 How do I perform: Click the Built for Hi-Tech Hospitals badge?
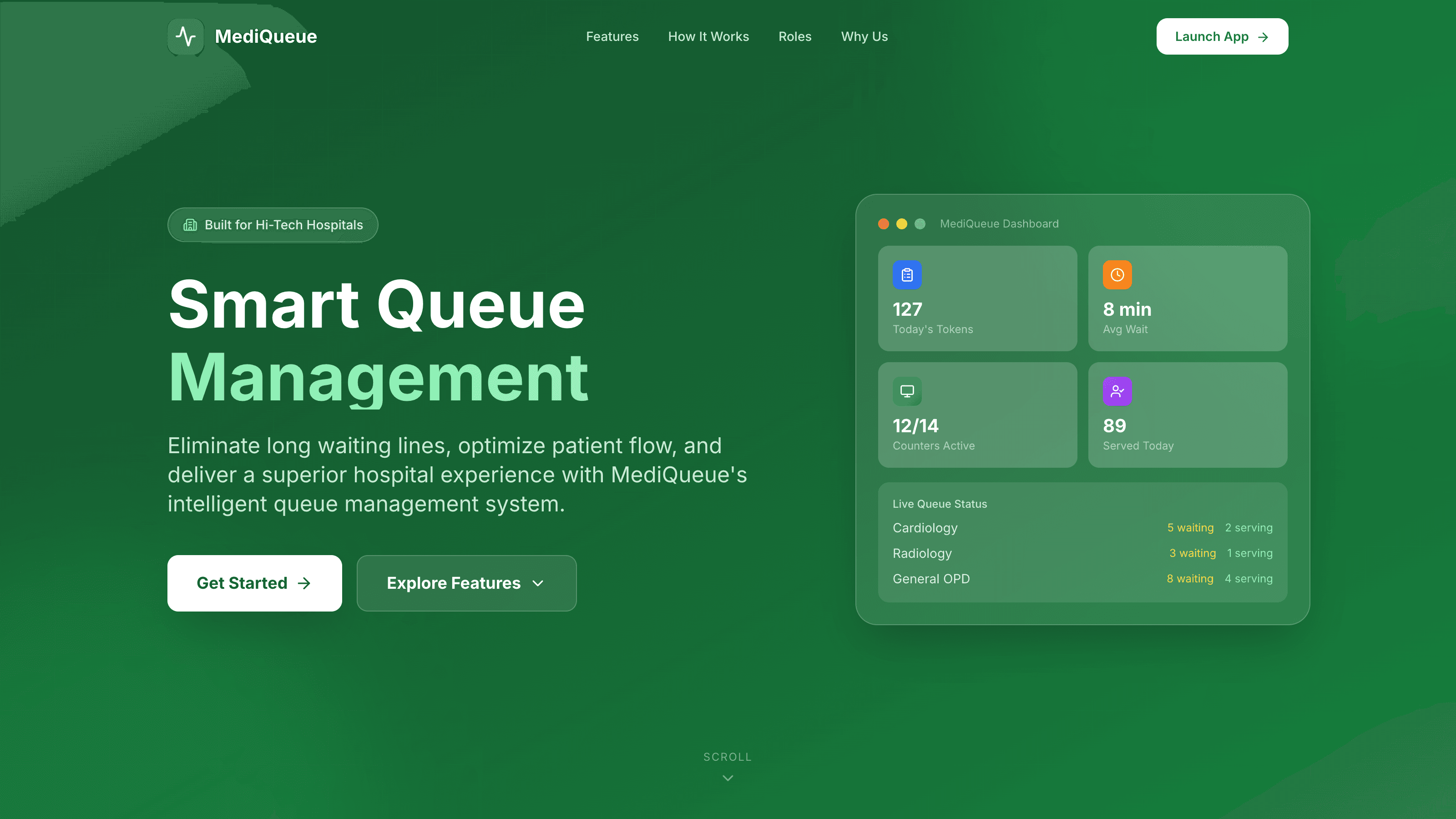[273, 225]
